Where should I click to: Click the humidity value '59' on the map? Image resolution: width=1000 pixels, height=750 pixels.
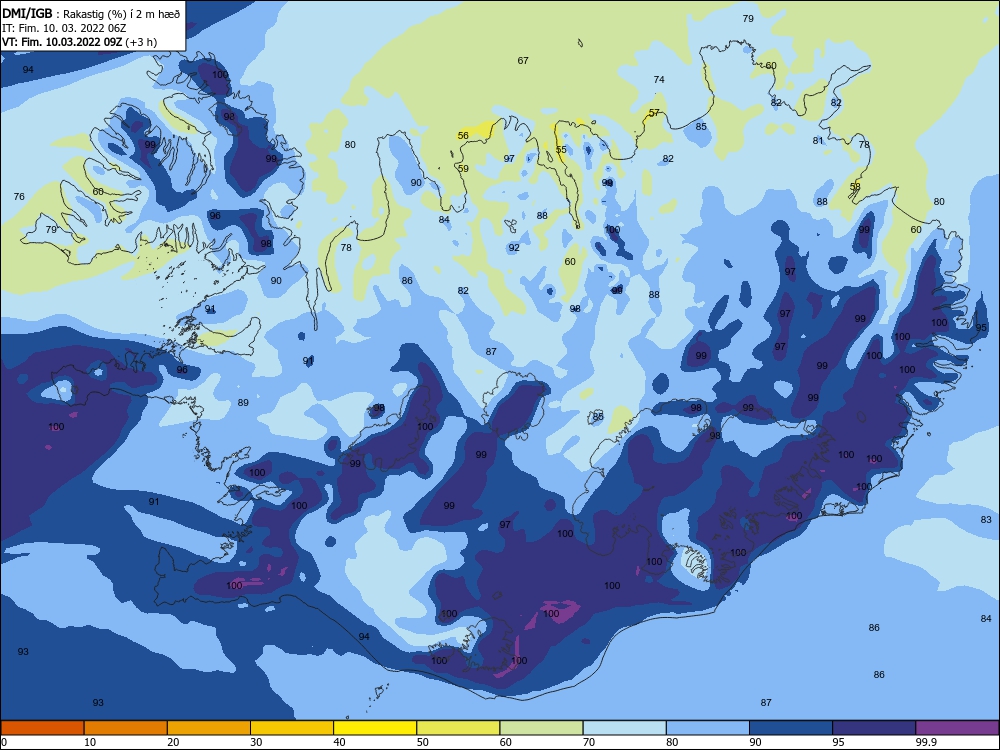tap(463, 169)
